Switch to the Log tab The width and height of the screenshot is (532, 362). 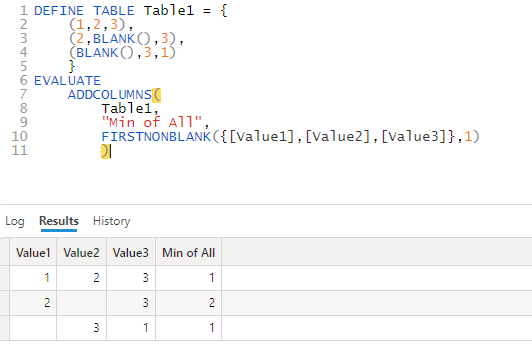(15, 221)
